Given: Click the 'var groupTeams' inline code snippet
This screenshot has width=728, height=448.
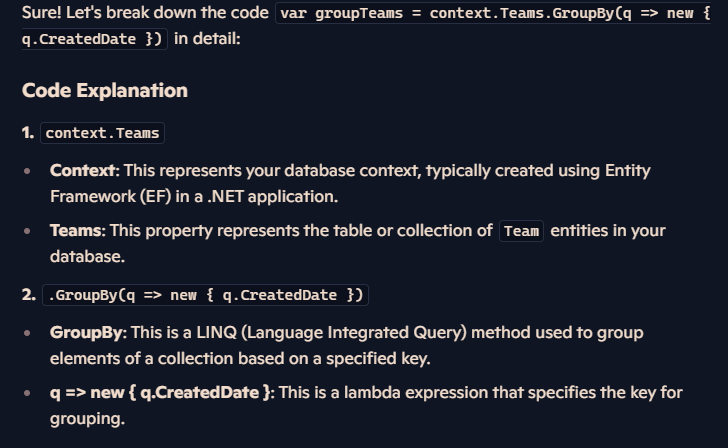Looking at the screenshot, I should point(493,13).
